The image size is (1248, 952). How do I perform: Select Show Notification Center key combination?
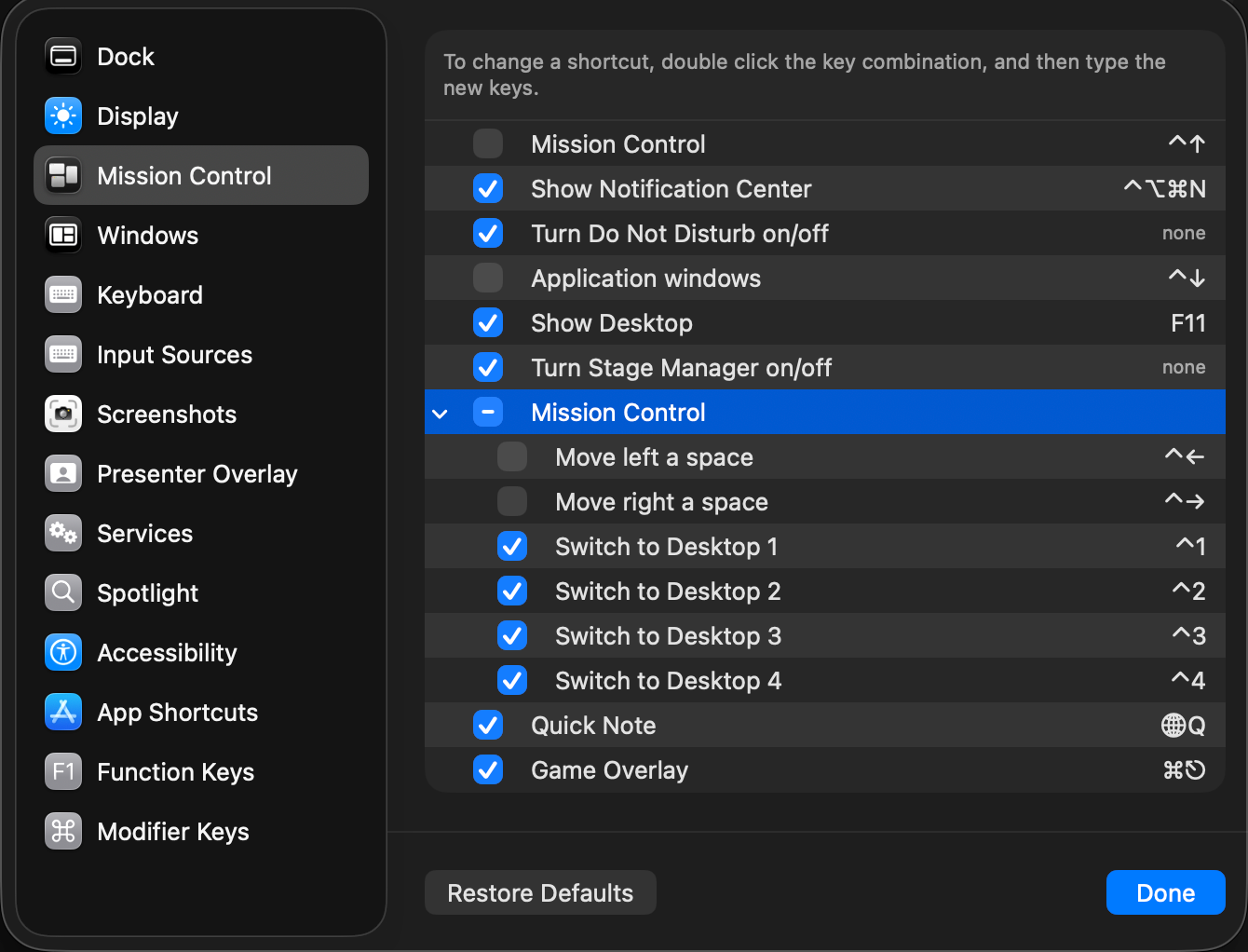point(1164,189)
